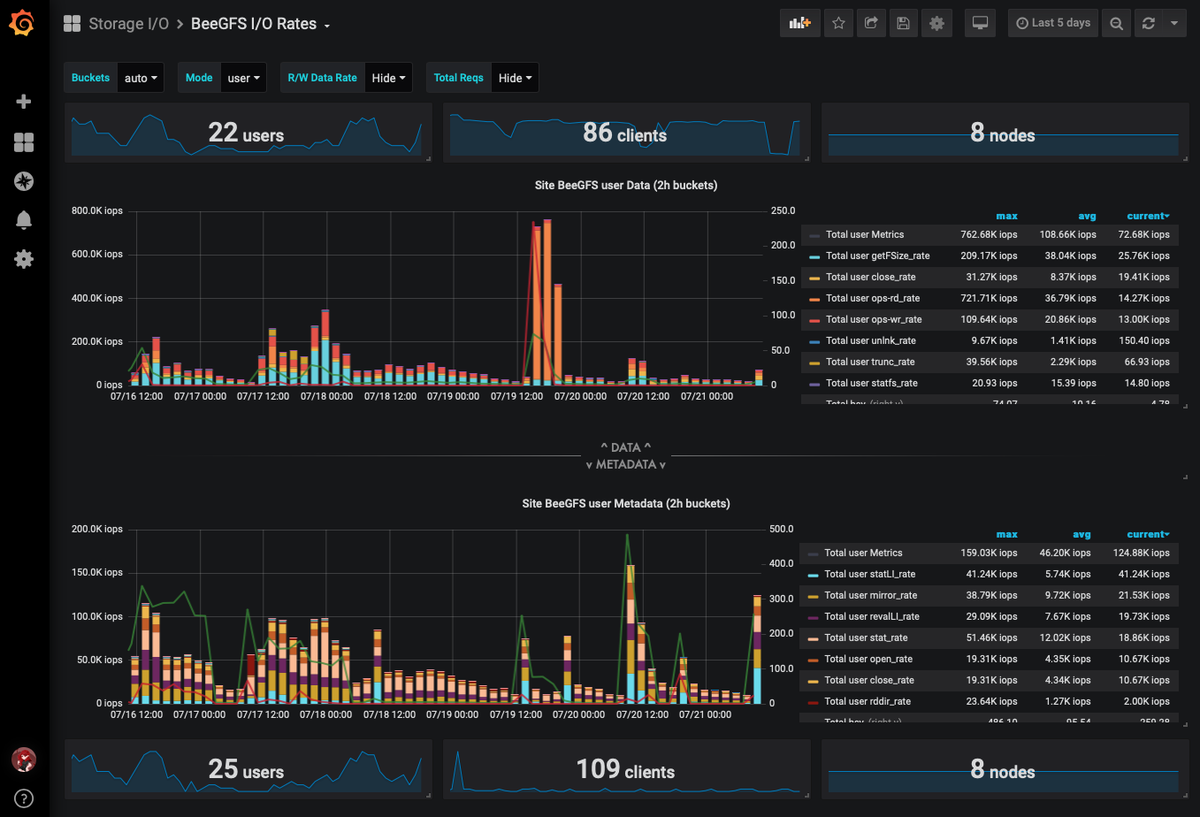Click the Add panel icon
The height and width of the screenshot is (817, 1200).
coord(799,23)
